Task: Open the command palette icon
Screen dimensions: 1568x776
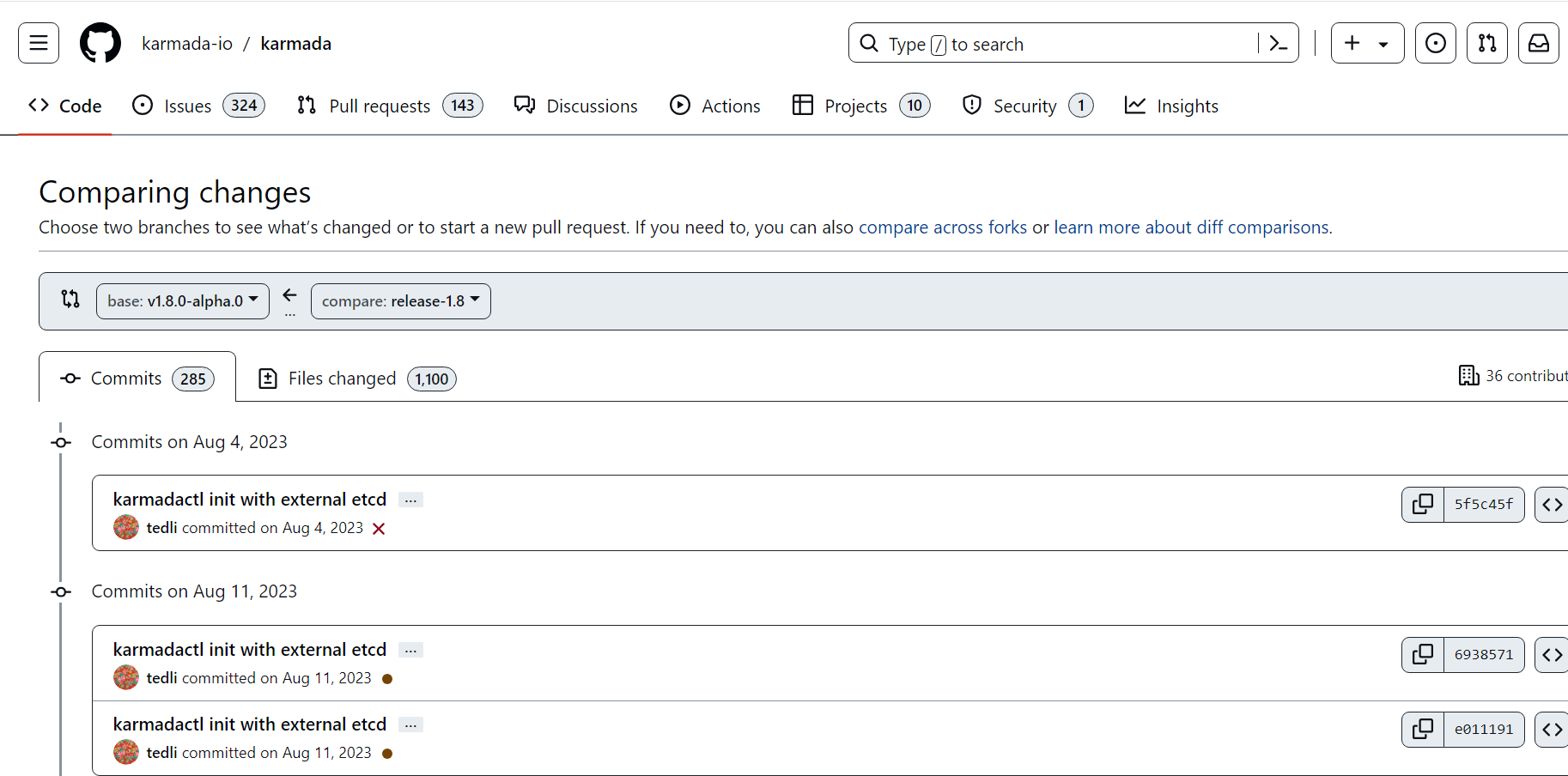Action: (1278, 43)
